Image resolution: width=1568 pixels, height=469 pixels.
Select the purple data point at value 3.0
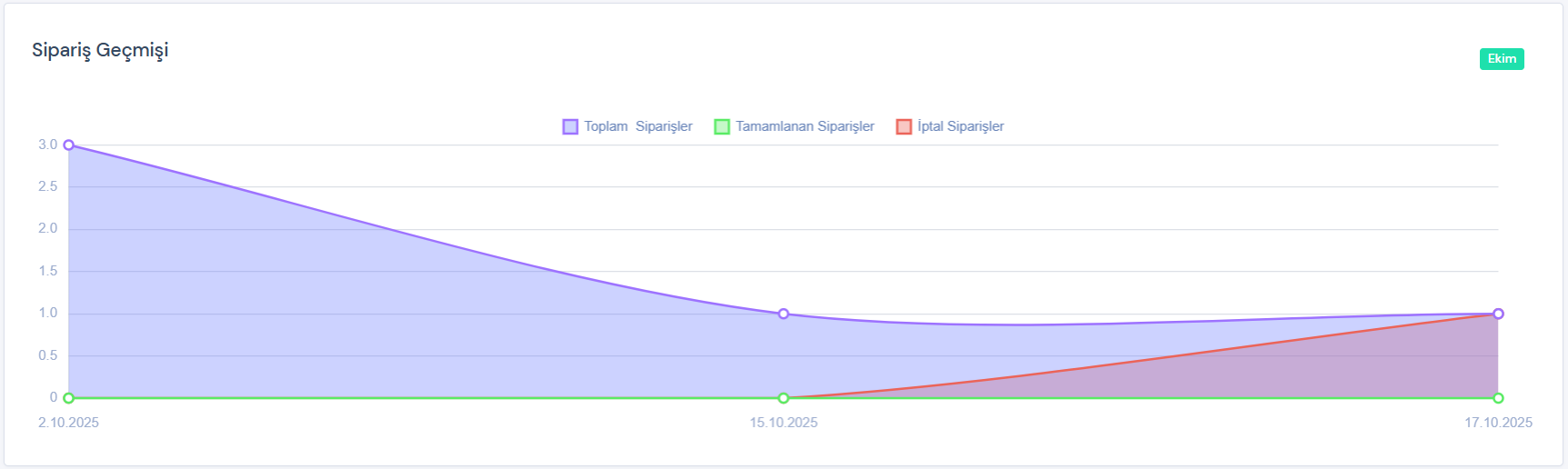tap(69, 145)
